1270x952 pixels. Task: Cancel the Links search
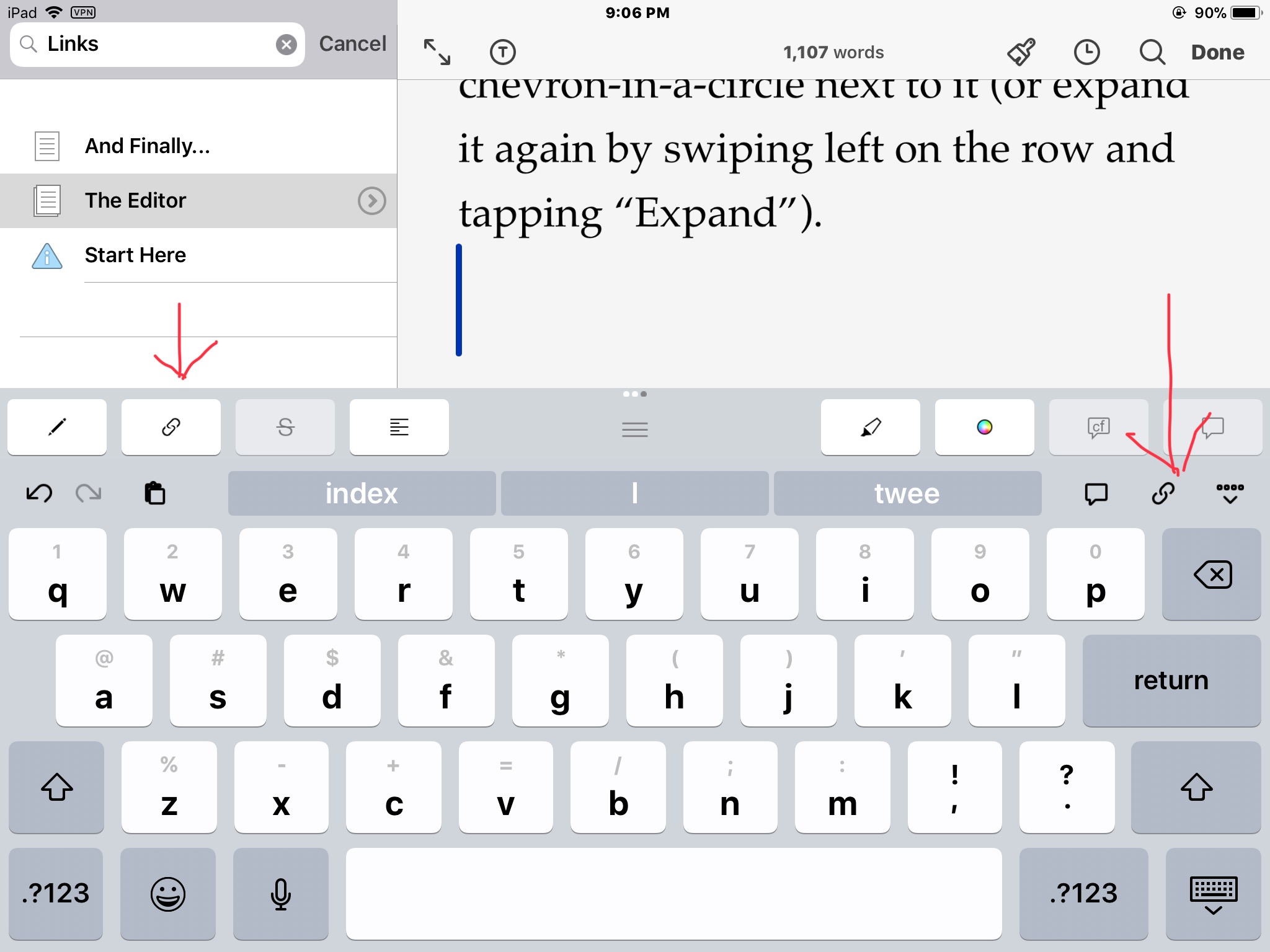(x=352, y=44)
